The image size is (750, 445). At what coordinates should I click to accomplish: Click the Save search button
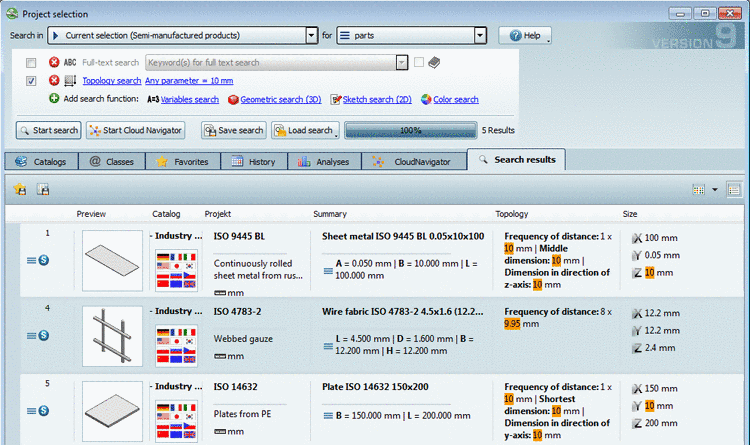tap(234, 130)
